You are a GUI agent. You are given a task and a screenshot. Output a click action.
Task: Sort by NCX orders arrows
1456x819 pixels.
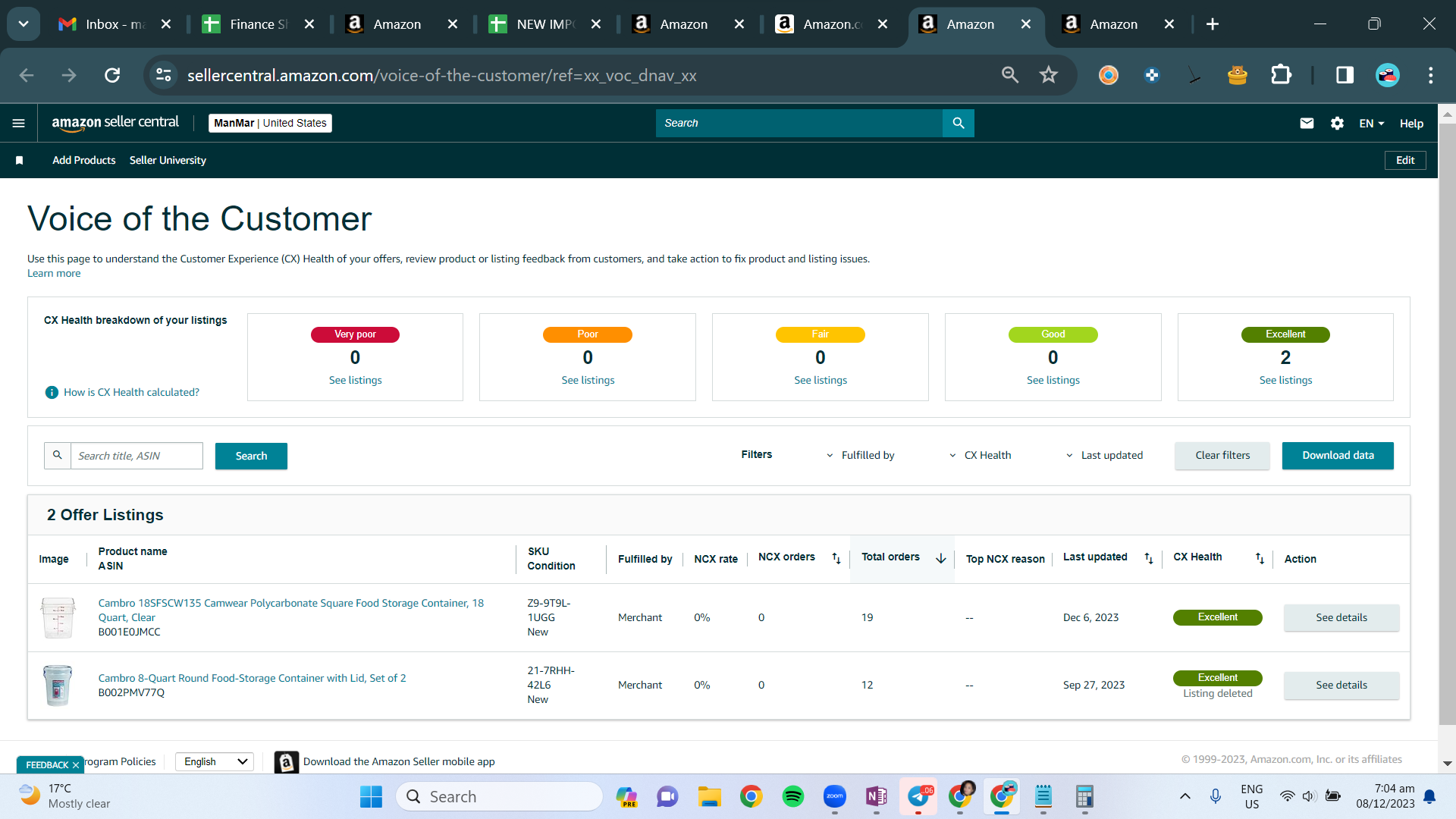[836, 558]
